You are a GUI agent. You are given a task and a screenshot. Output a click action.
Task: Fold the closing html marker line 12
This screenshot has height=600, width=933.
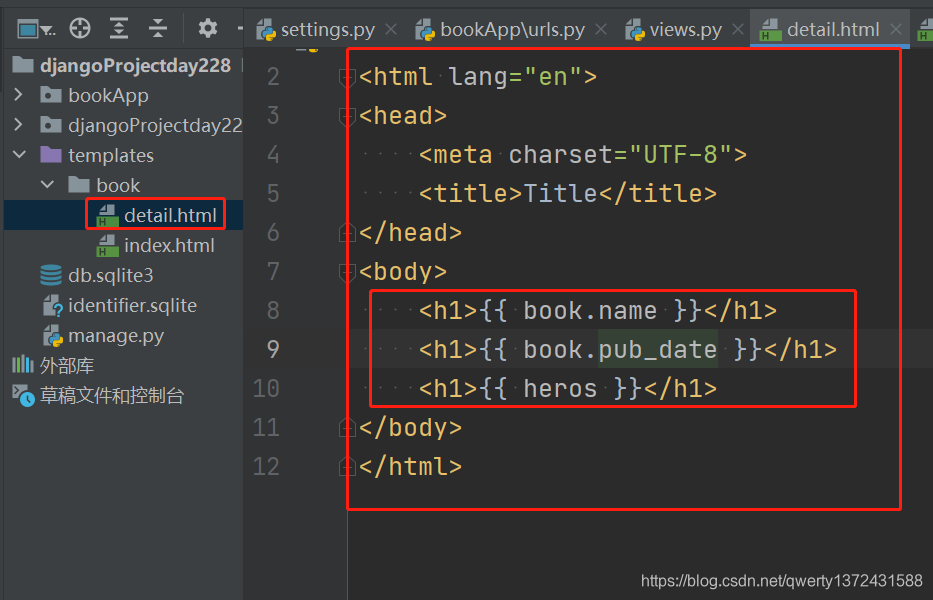[x=347, y=467]
